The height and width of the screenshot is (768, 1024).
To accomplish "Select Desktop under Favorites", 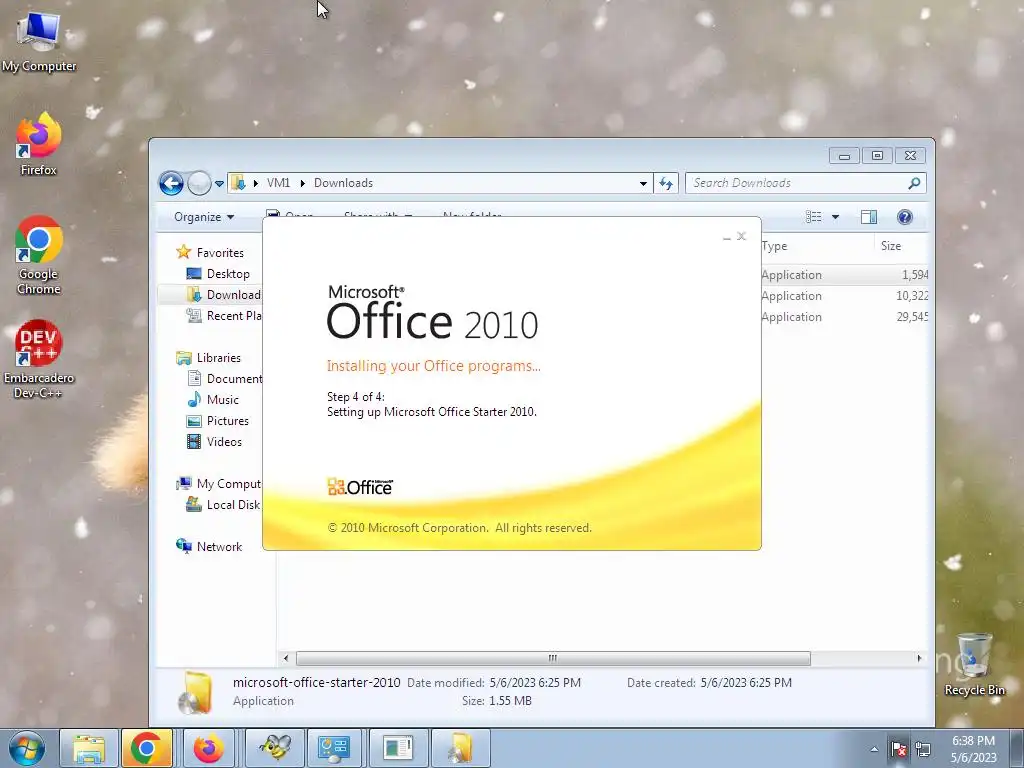I will tap(228, 274).
